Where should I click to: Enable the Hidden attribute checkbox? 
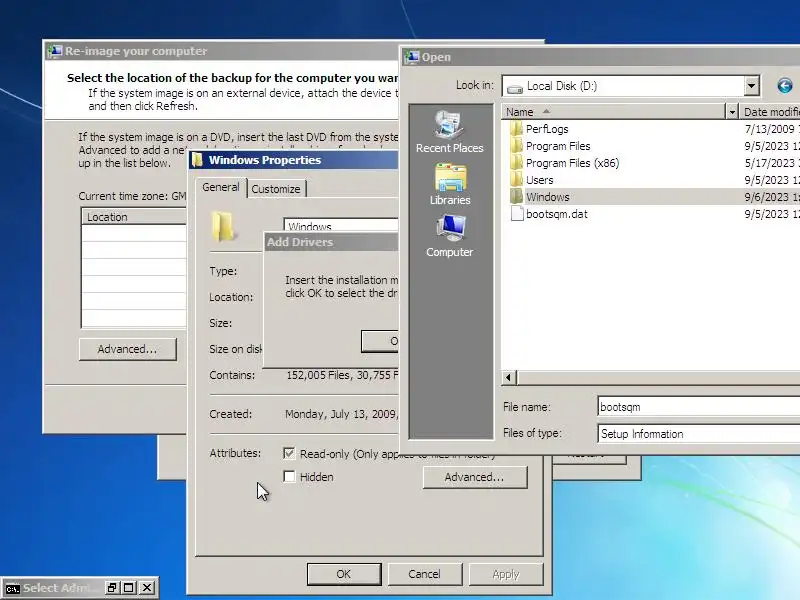click(x=289, y=477)
